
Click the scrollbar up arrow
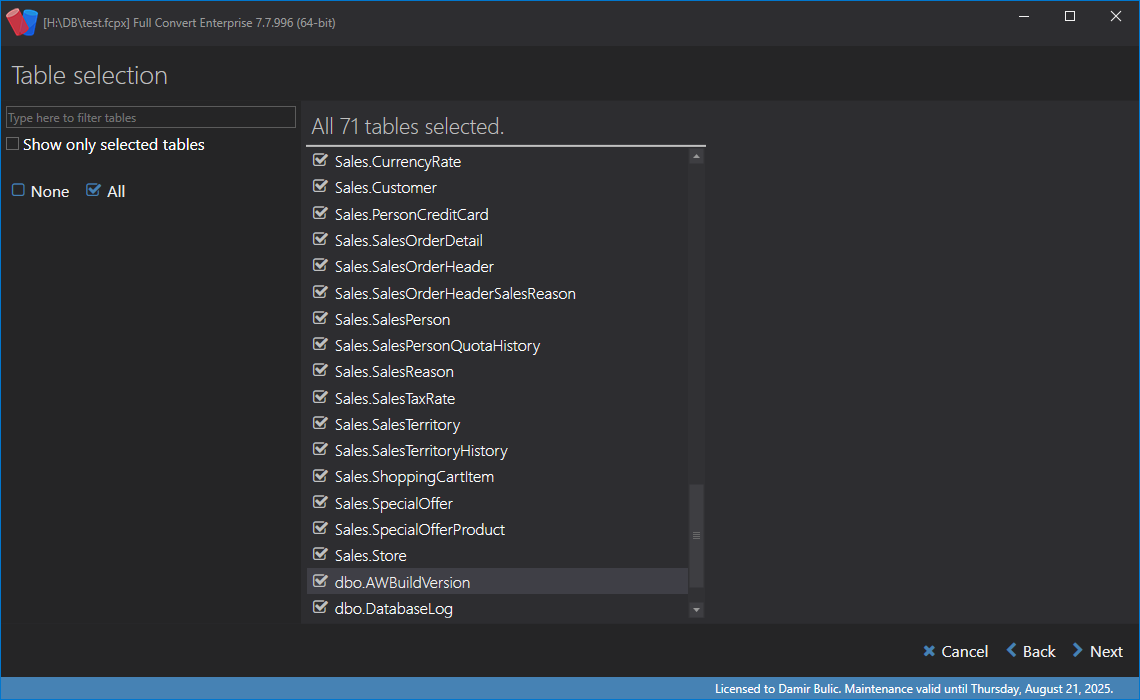696,157
